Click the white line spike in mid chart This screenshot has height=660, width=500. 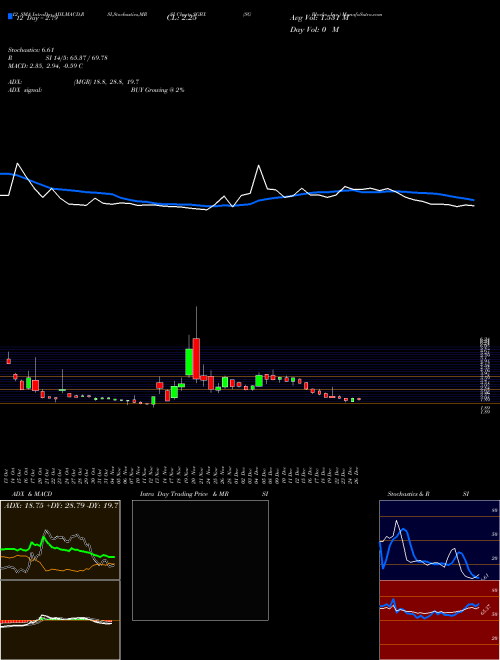(x=259, y=166)
